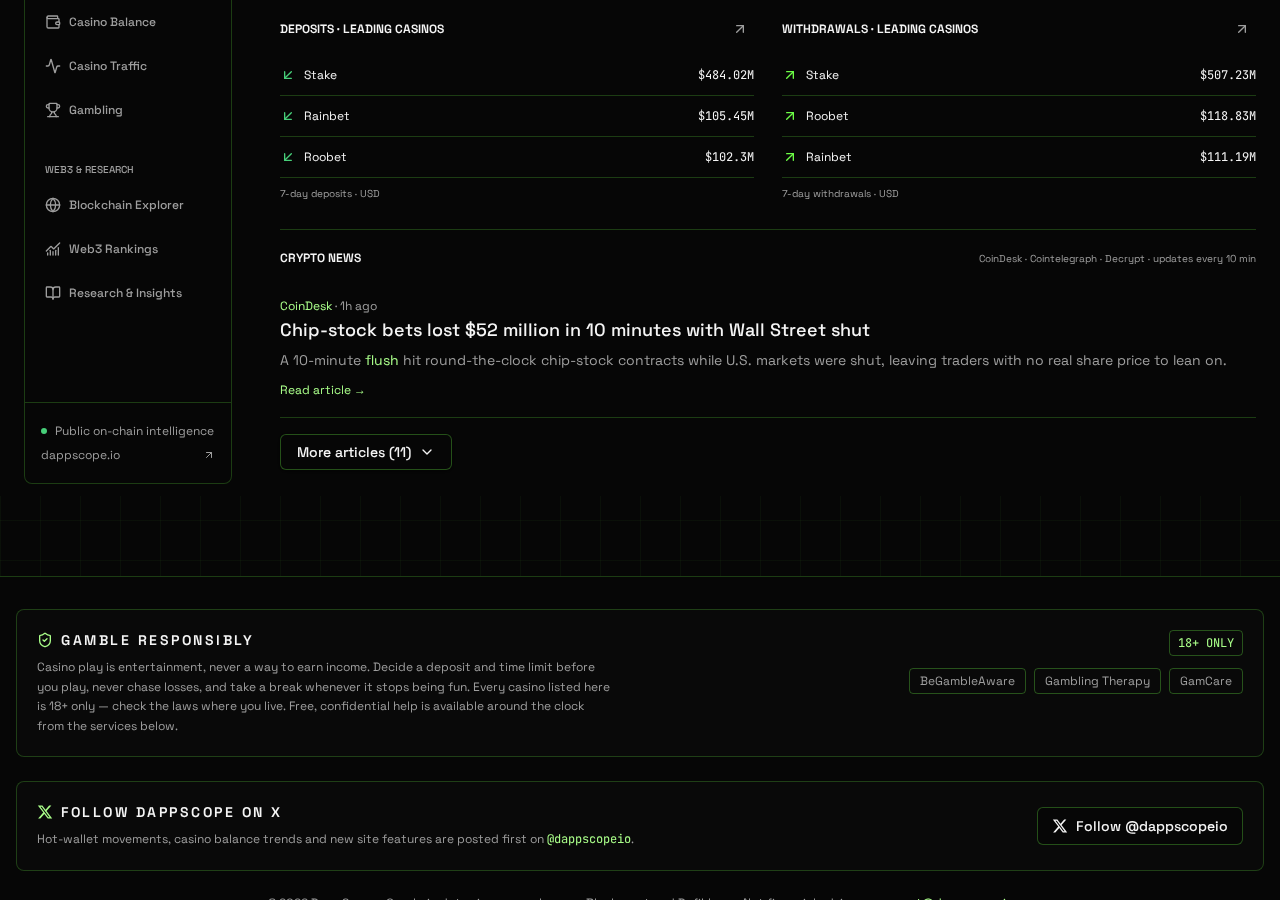
Task: Click the Research & Insights book icon
Action: (53, 293)
